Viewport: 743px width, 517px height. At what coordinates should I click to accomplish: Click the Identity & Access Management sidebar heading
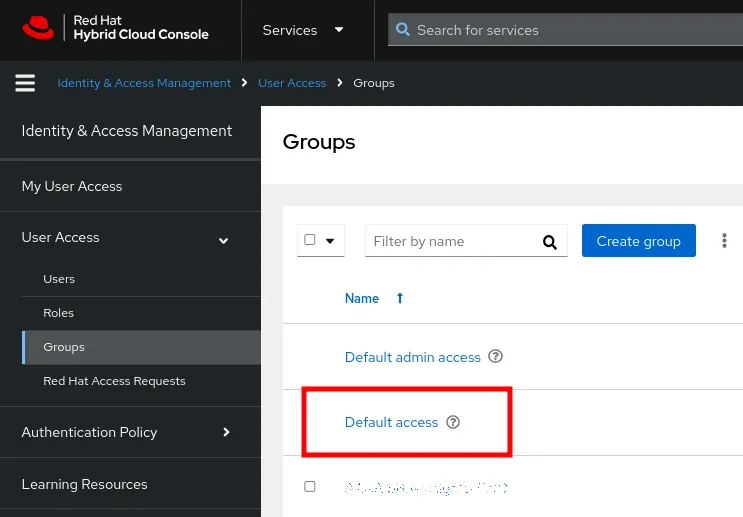pos(127,131)
